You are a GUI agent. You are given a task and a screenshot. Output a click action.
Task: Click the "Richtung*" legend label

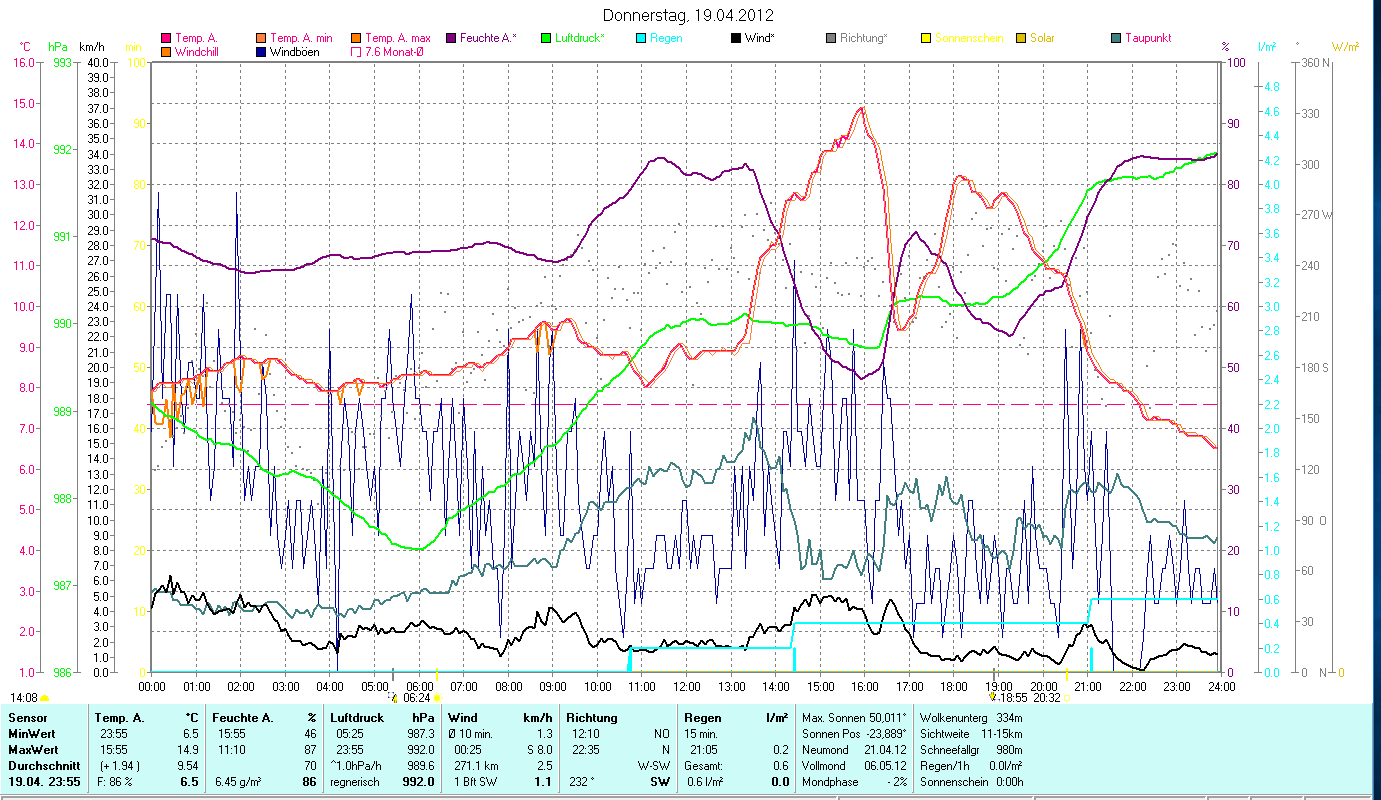[864, 39]
